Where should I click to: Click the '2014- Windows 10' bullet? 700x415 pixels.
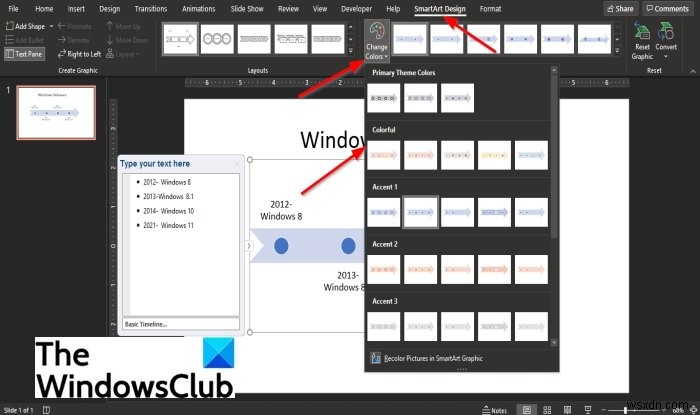pyautogui.click(x=168, y=211)
